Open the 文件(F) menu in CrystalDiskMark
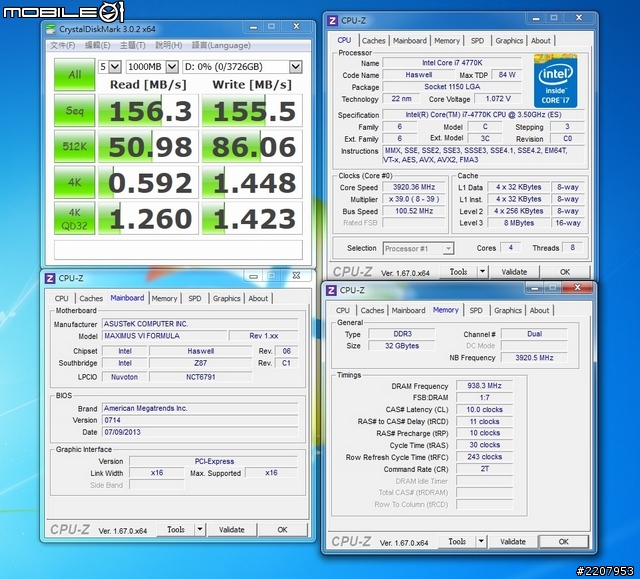The height and width of the screenshot is (579, 640). [x=62, y=45]
